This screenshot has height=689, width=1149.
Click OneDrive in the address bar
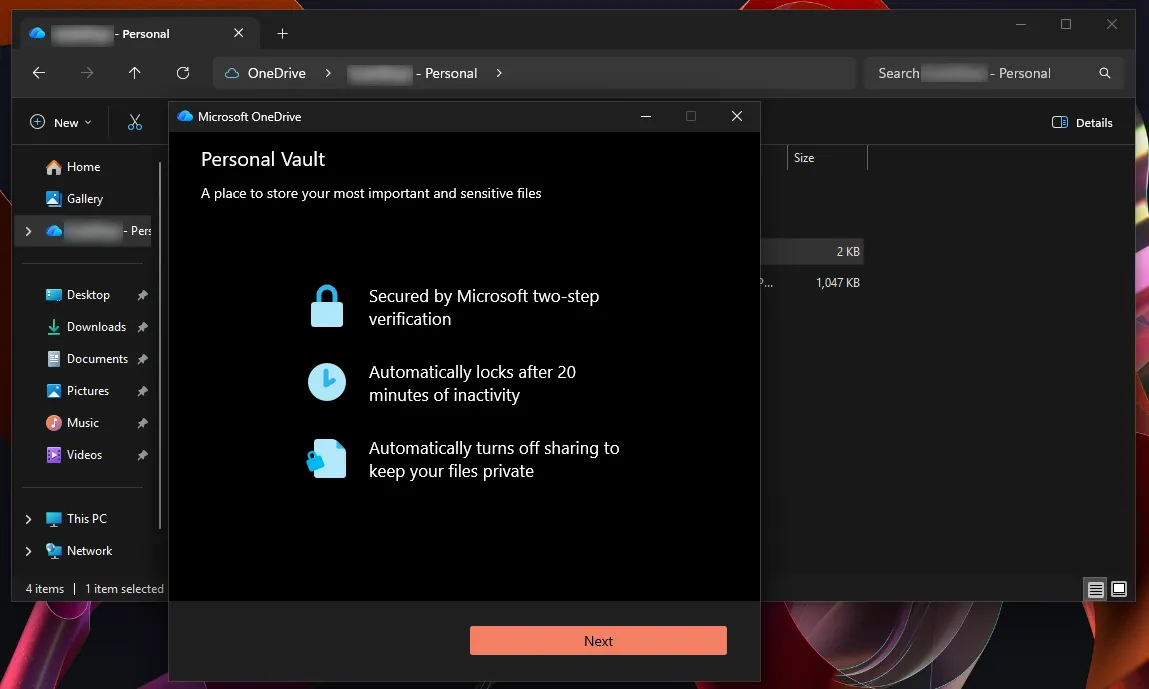tap(276, 73)
